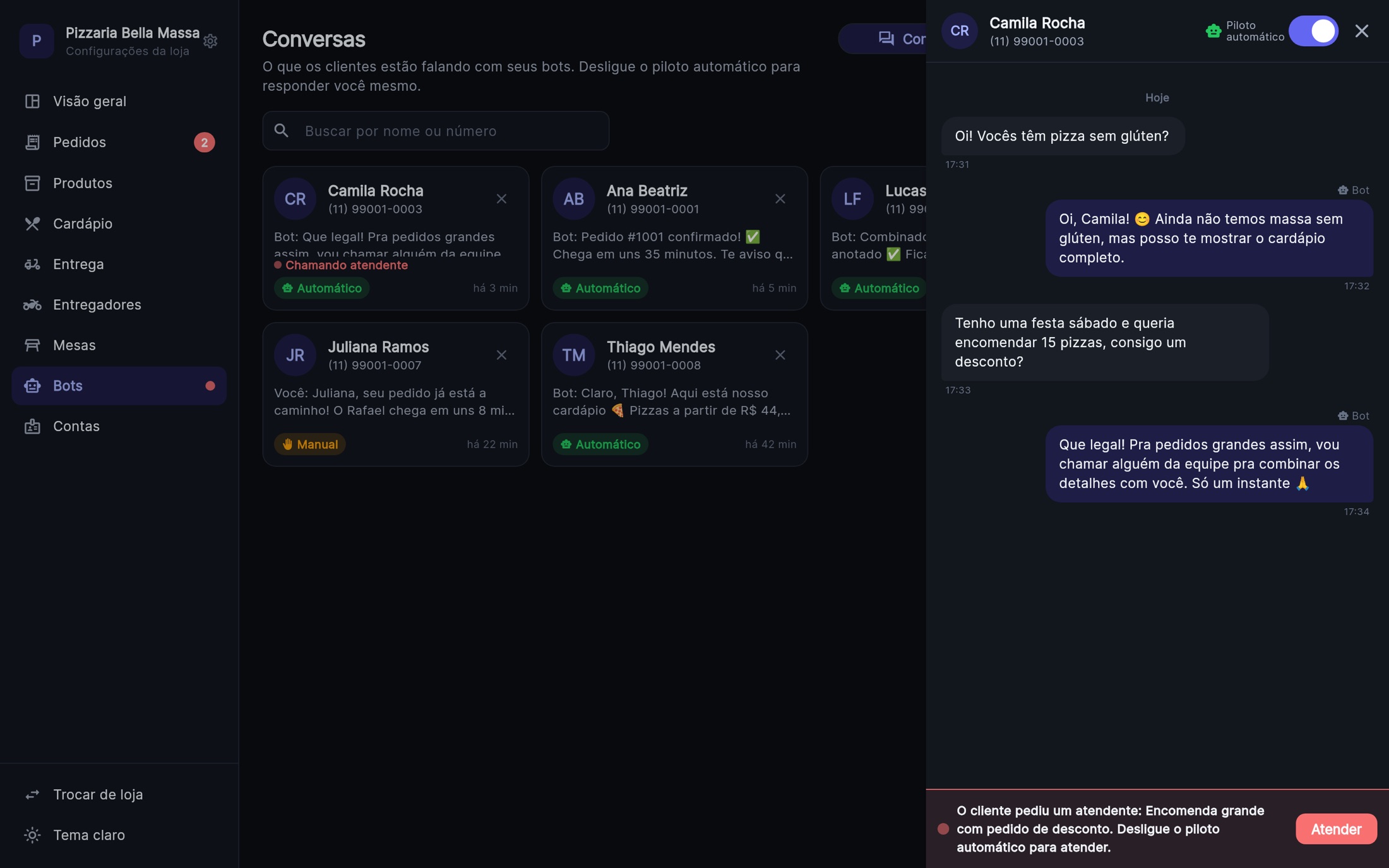Open the Cardápio section
Viewport: 1389px width, 868px height.
tap(119, 223)
